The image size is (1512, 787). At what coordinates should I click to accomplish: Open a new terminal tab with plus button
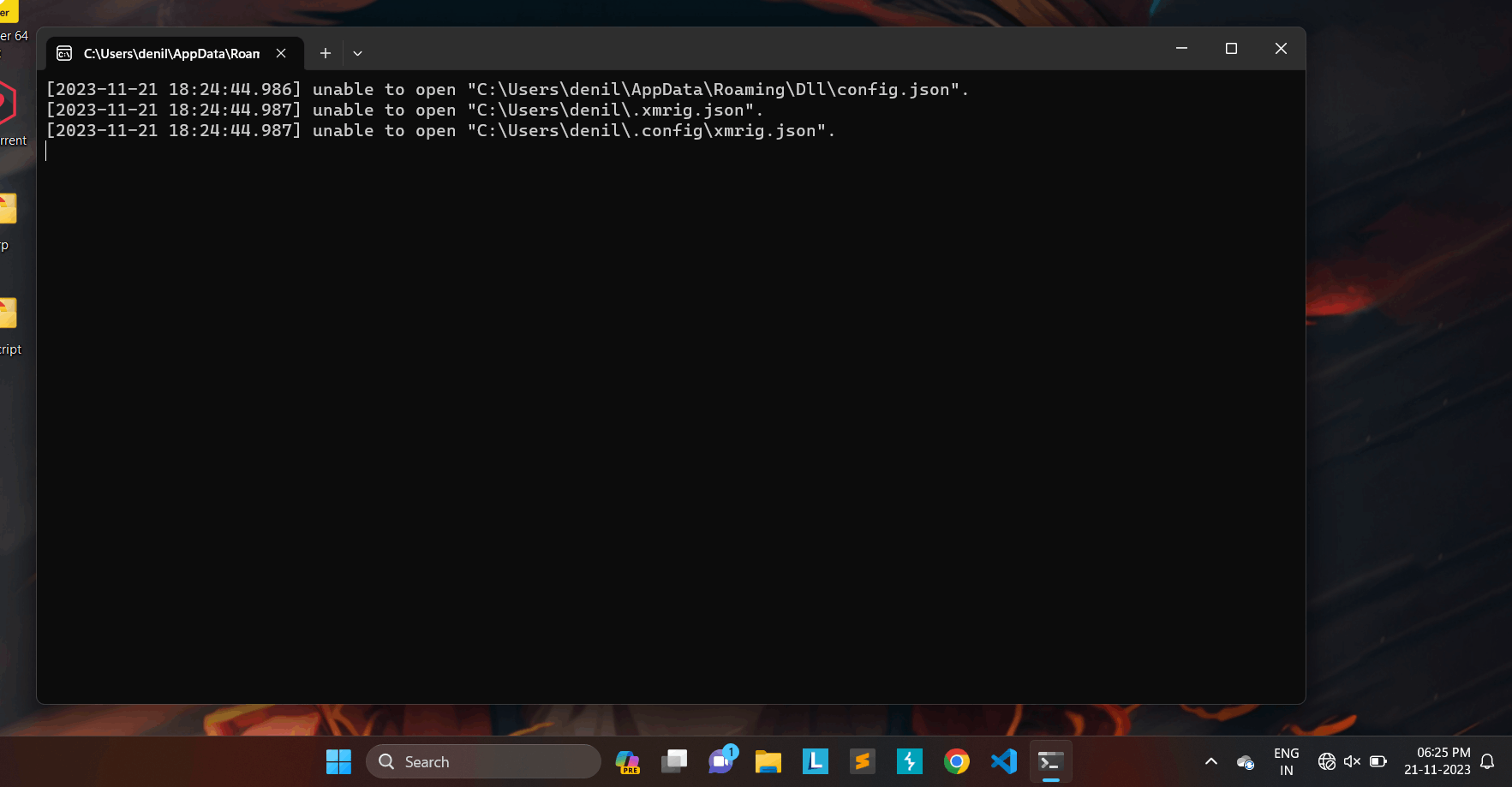click(x=326, y=53)
